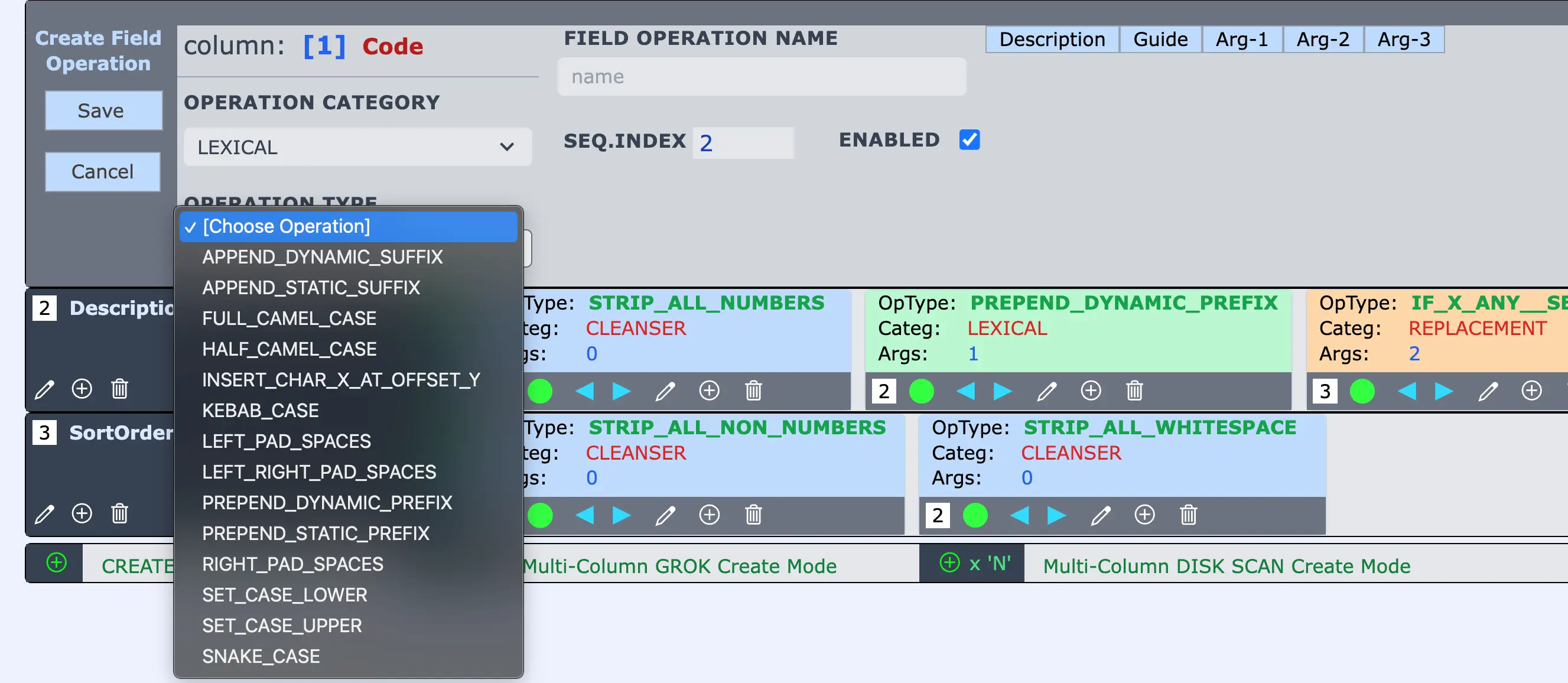Screen dimensions: 1568x683
Task: Open the Arg-3 tab
Action: (x=1404, y=39)
